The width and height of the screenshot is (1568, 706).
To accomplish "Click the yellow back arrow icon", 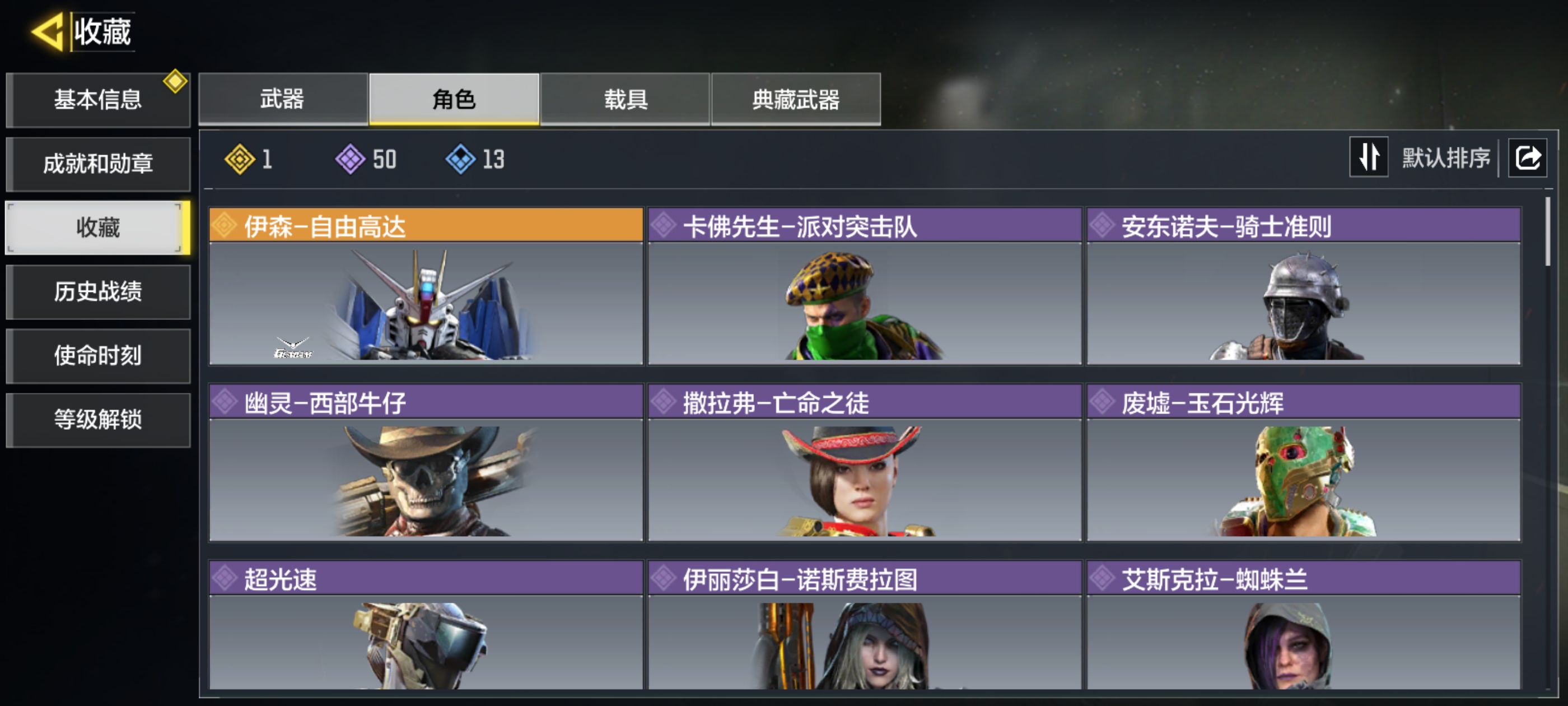I will [x=48, y=31].
